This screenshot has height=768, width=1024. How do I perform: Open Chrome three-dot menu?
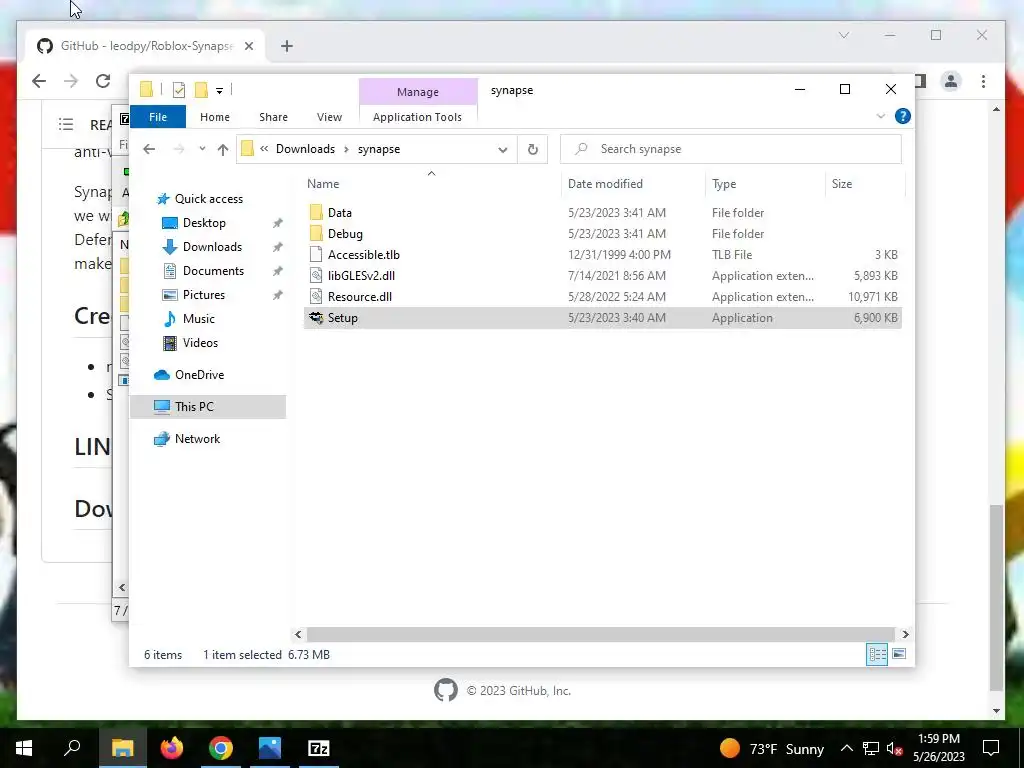984,81
